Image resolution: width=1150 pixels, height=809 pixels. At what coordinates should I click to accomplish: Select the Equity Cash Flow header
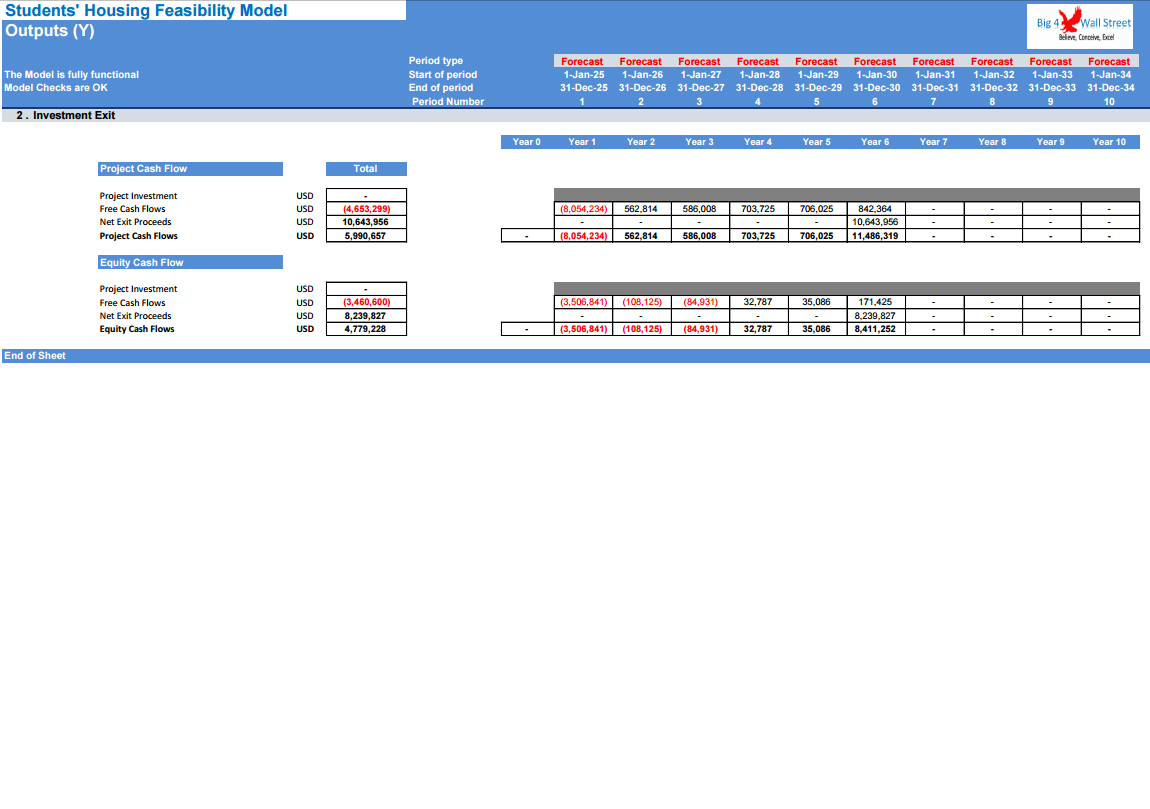[x=190, y=262]
